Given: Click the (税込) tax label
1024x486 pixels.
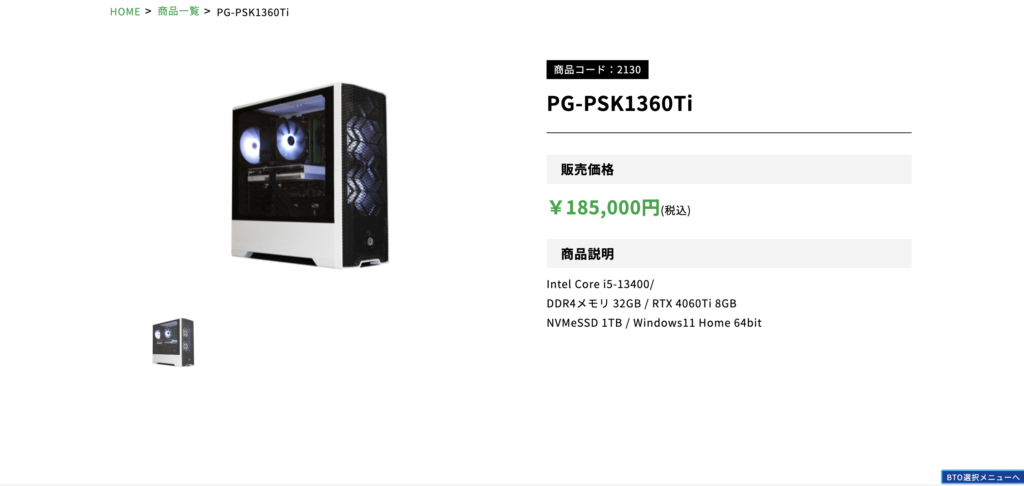Looking at the screenshot, I should pos(676,210).
